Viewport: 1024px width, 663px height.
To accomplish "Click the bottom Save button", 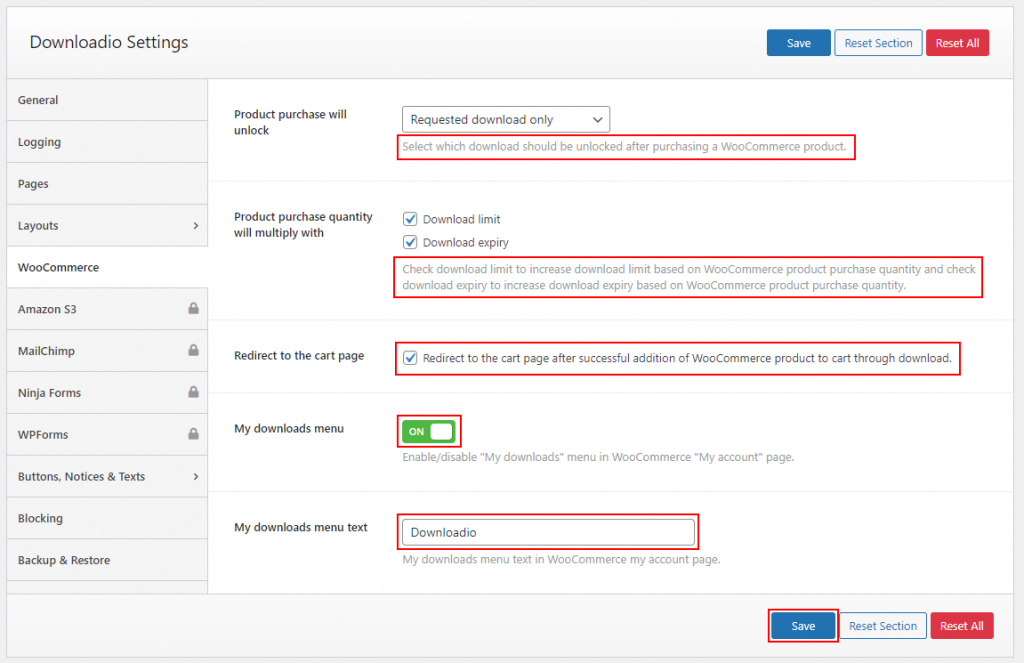I will (x=803, y=626).
